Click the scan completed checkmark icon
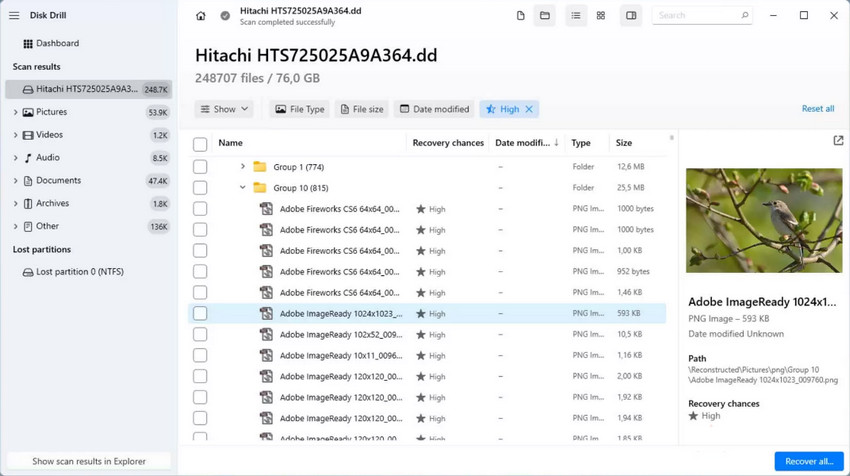This screenshot has width=850, height=476. pos(225,16)
